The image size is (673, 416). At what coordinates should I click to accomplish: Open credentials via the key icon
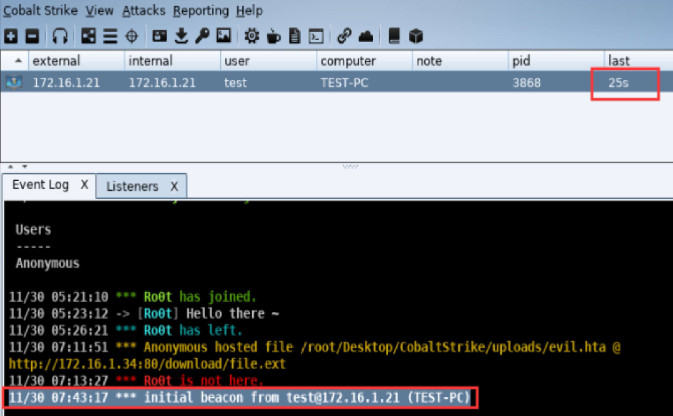pos(202,36)
